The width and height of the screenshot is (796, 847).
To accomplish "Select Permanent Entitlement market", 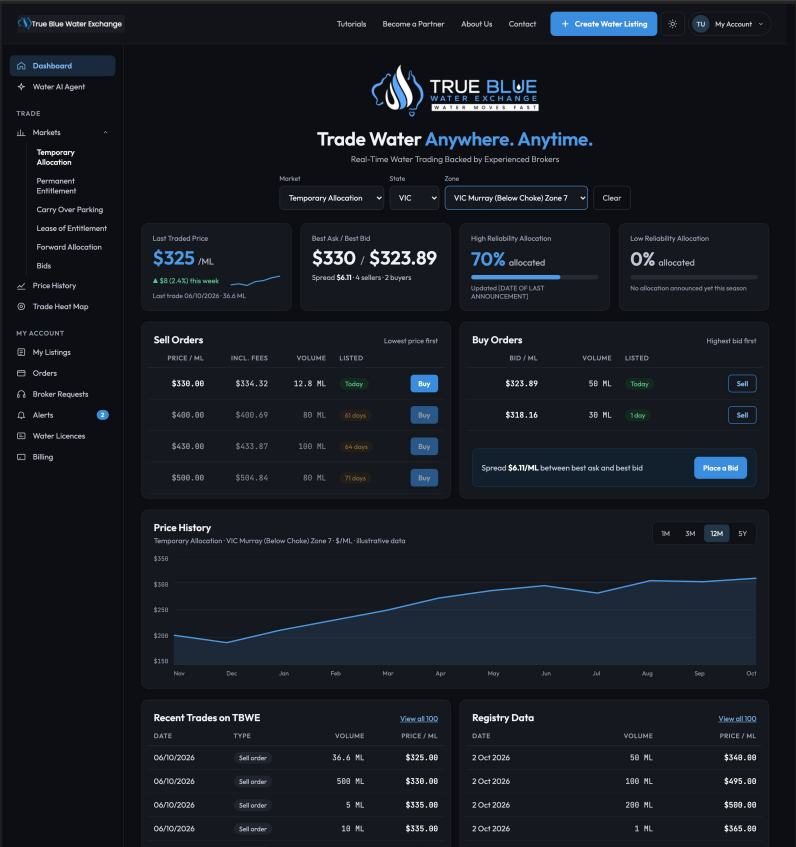I will [x=56, y=186].
